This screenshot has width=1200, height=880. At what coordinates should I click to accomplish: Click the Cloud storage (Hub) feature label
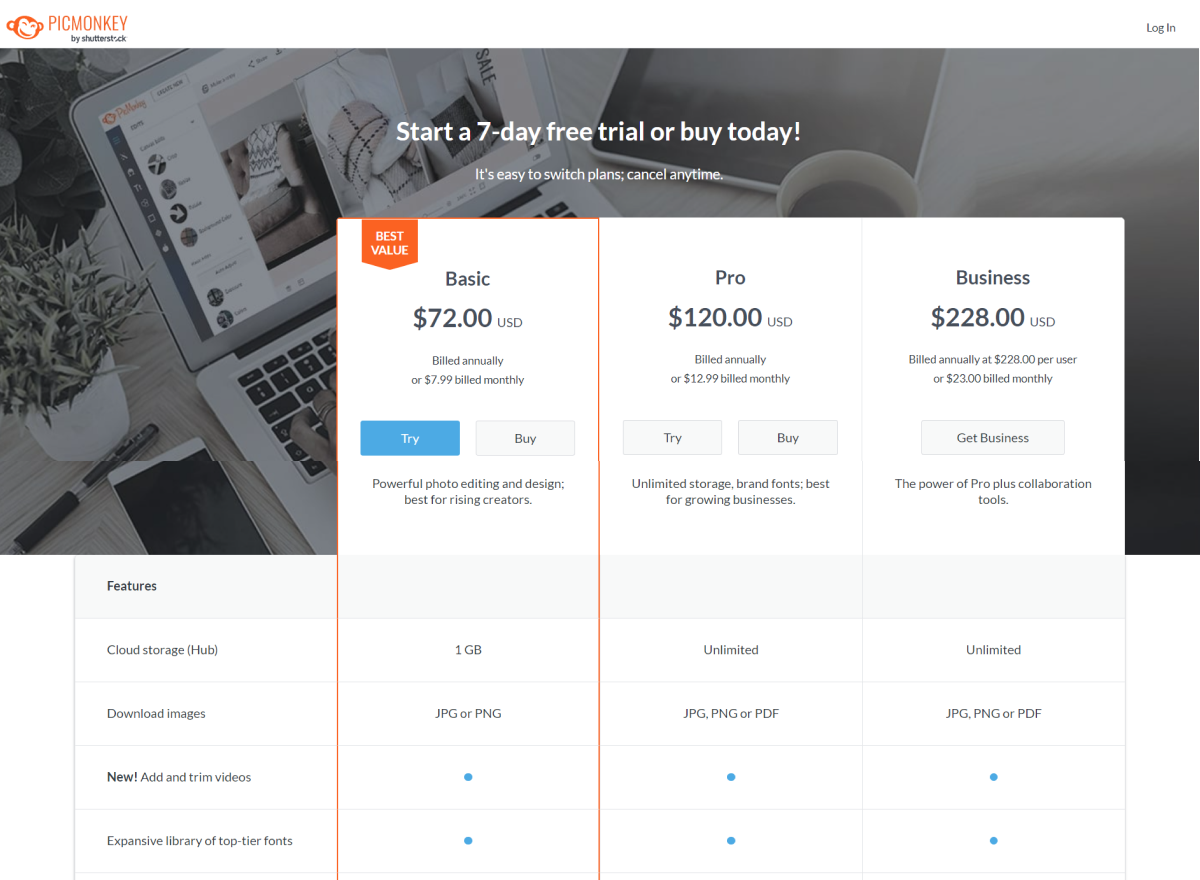(x=162, y=650)
